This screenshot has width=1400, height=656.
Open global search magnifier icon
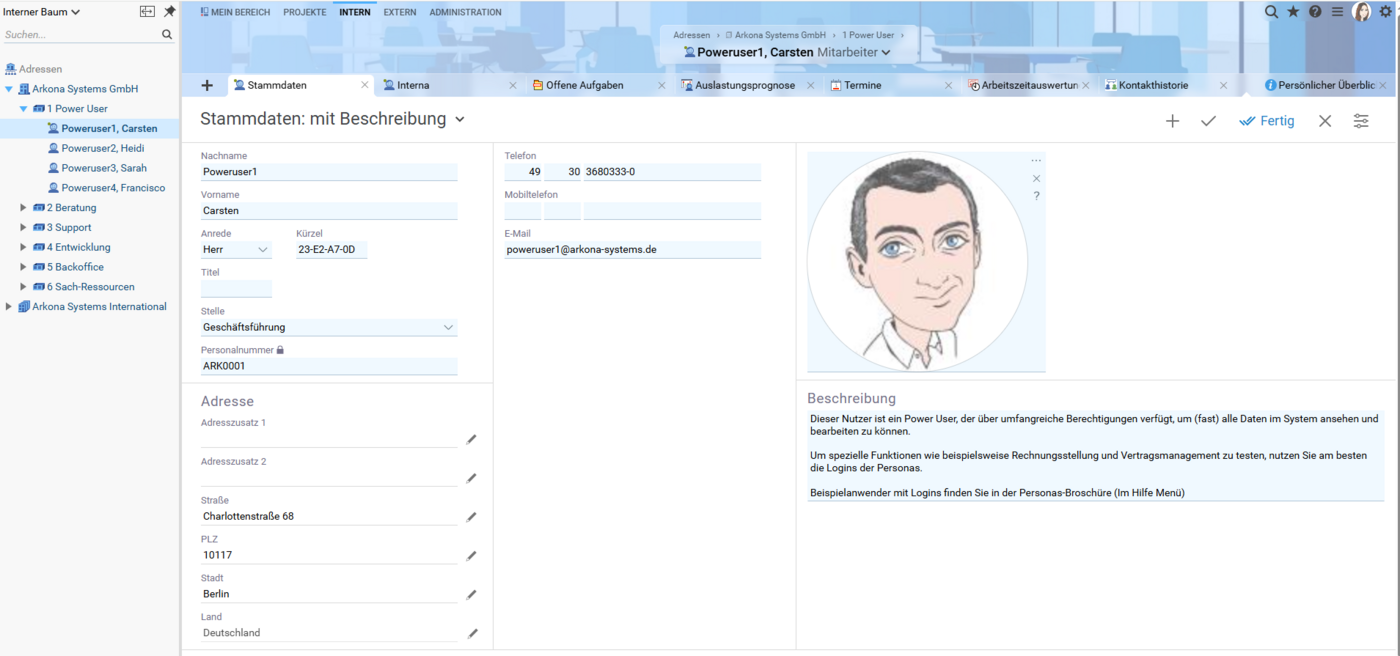1271,12
